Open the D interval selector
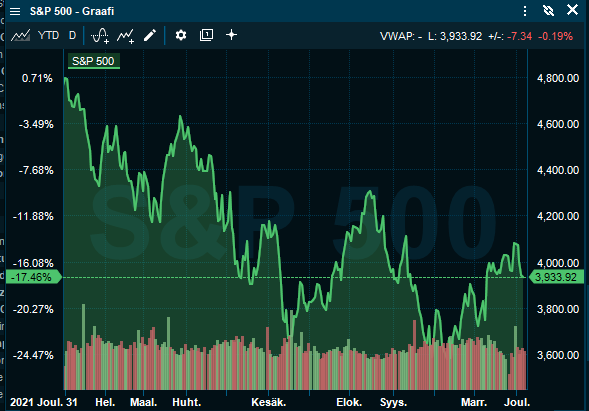Image resolution: width=589 pixels, height=411 pixels. coord(72,36)
